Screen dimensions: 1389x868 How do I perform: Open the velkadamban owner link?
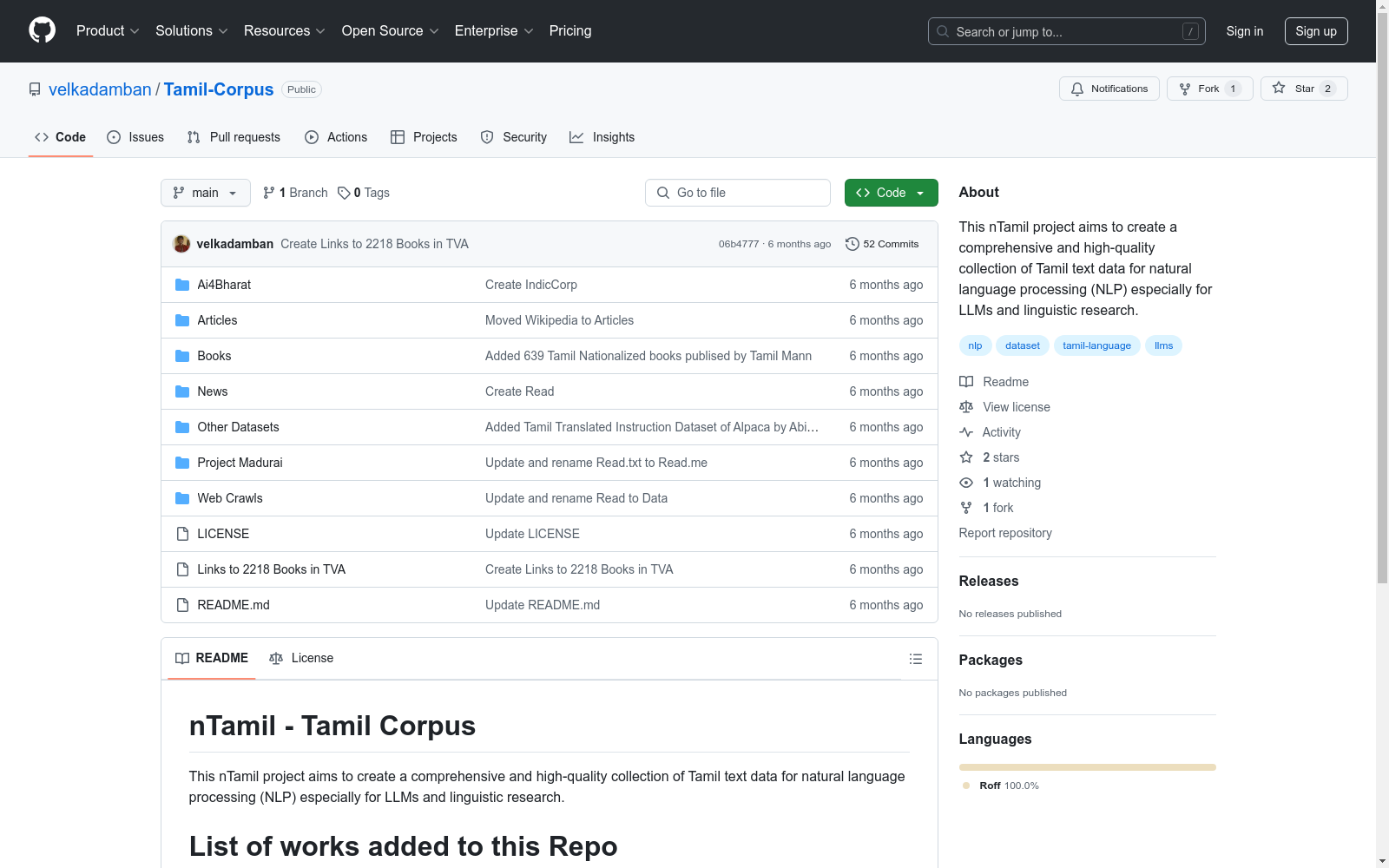point(100,89)
